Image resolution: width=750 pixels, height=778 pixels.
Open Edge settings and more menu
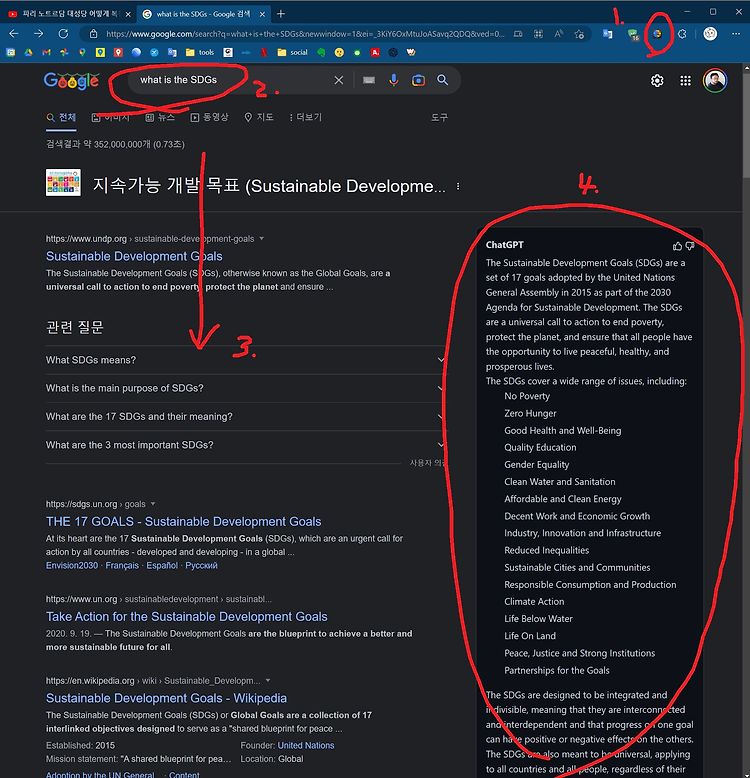(736, 34)
